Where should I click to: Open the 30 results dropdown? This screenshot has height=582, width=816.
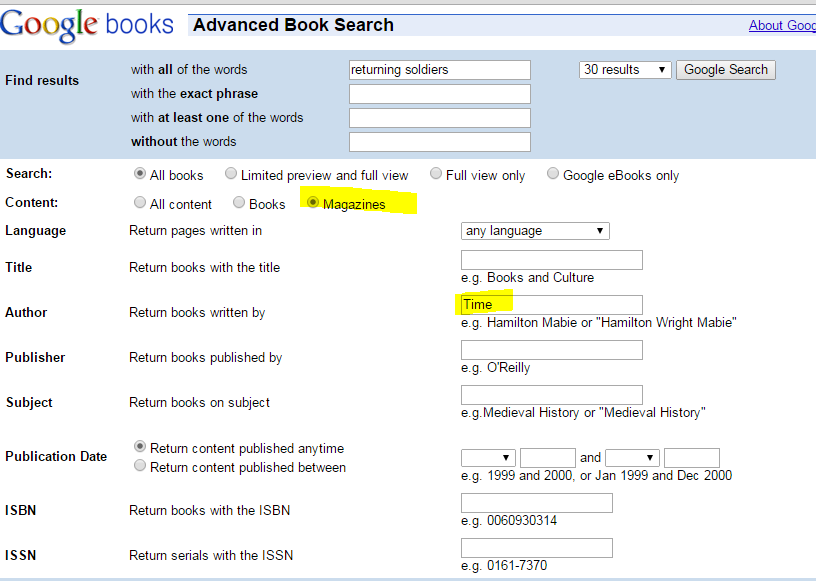pyautogui.click(x=625, y=70)
